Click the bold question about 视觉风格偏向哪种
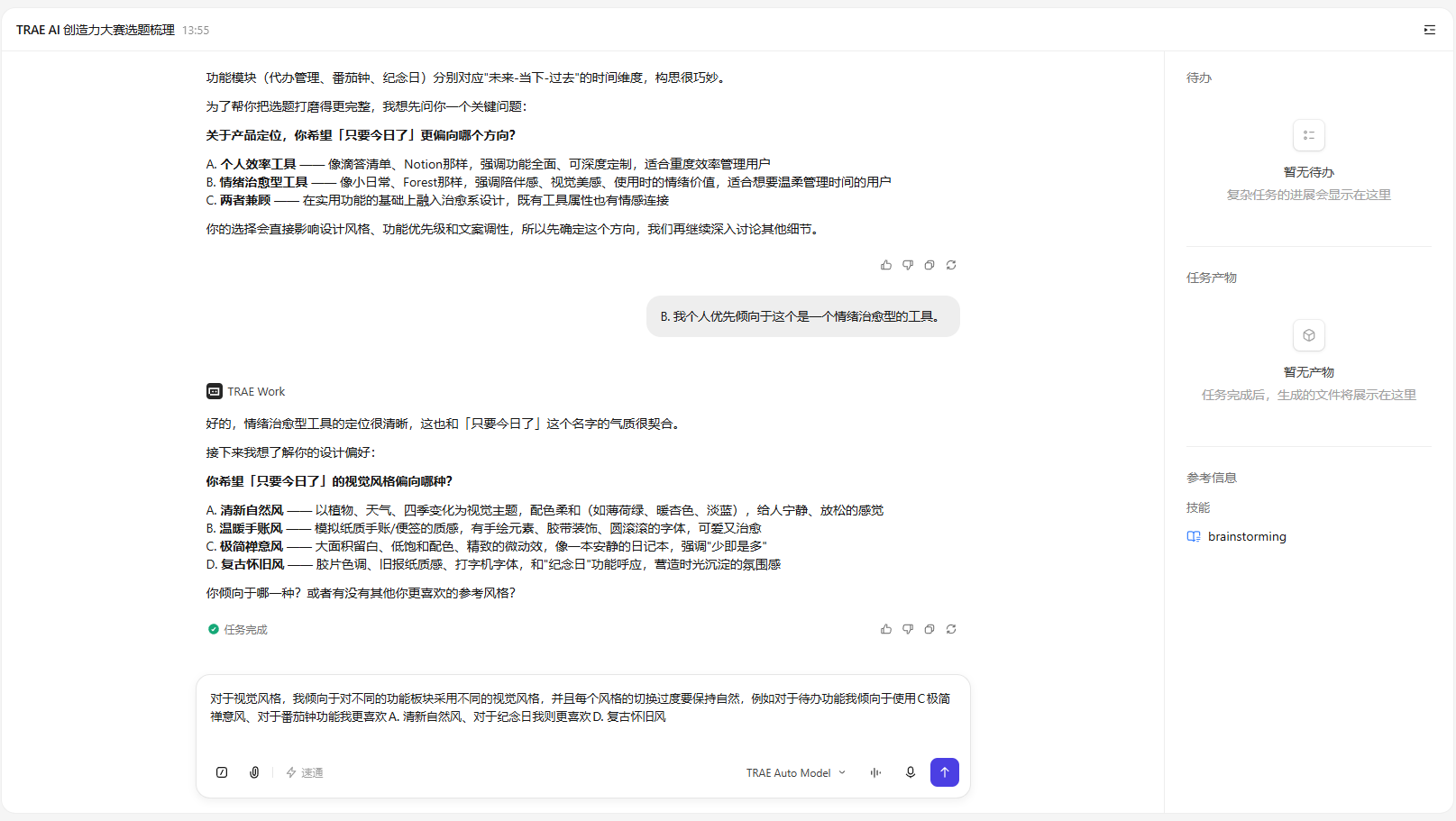This screenshot has width=1456, height=821. [329, 481]
